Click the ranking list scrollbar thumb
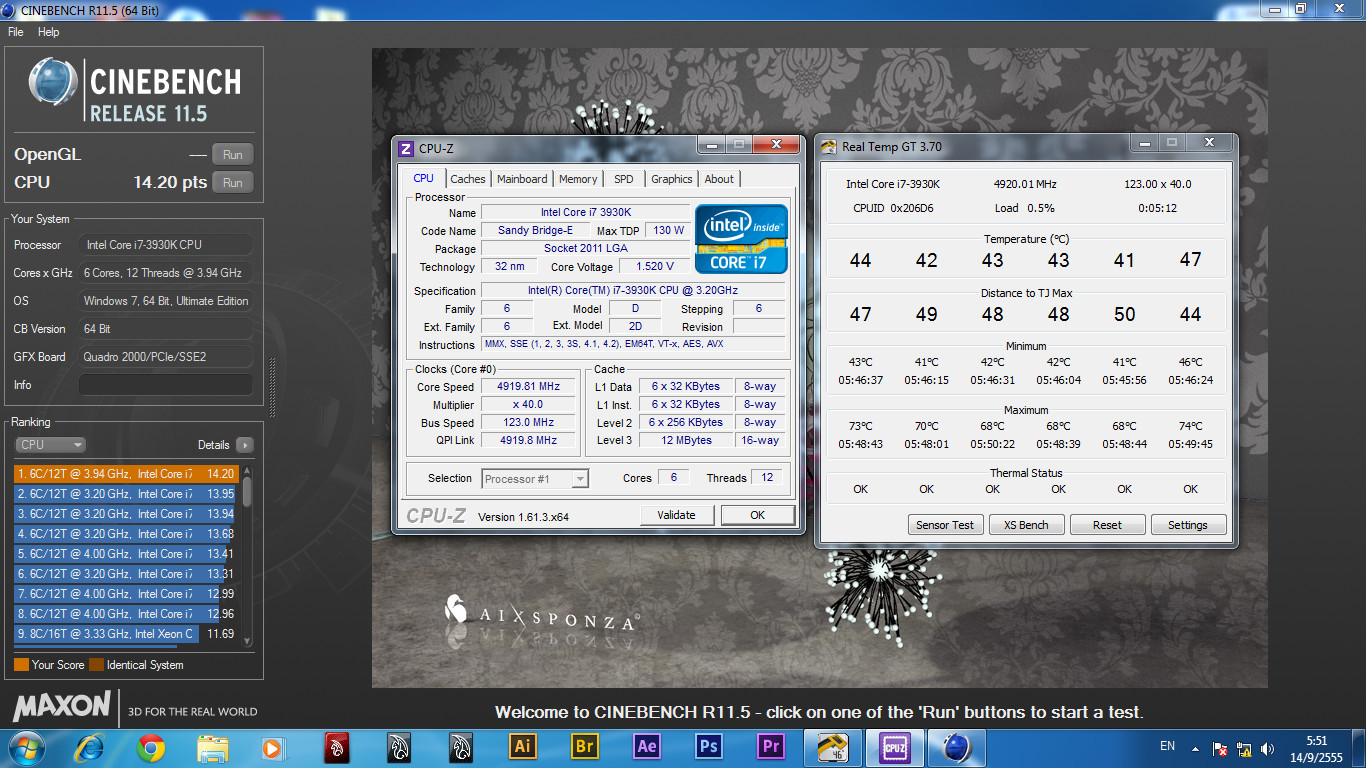The height and width of the screenshot is (768, 1366). pyautogui.click(x=247, y=491)
